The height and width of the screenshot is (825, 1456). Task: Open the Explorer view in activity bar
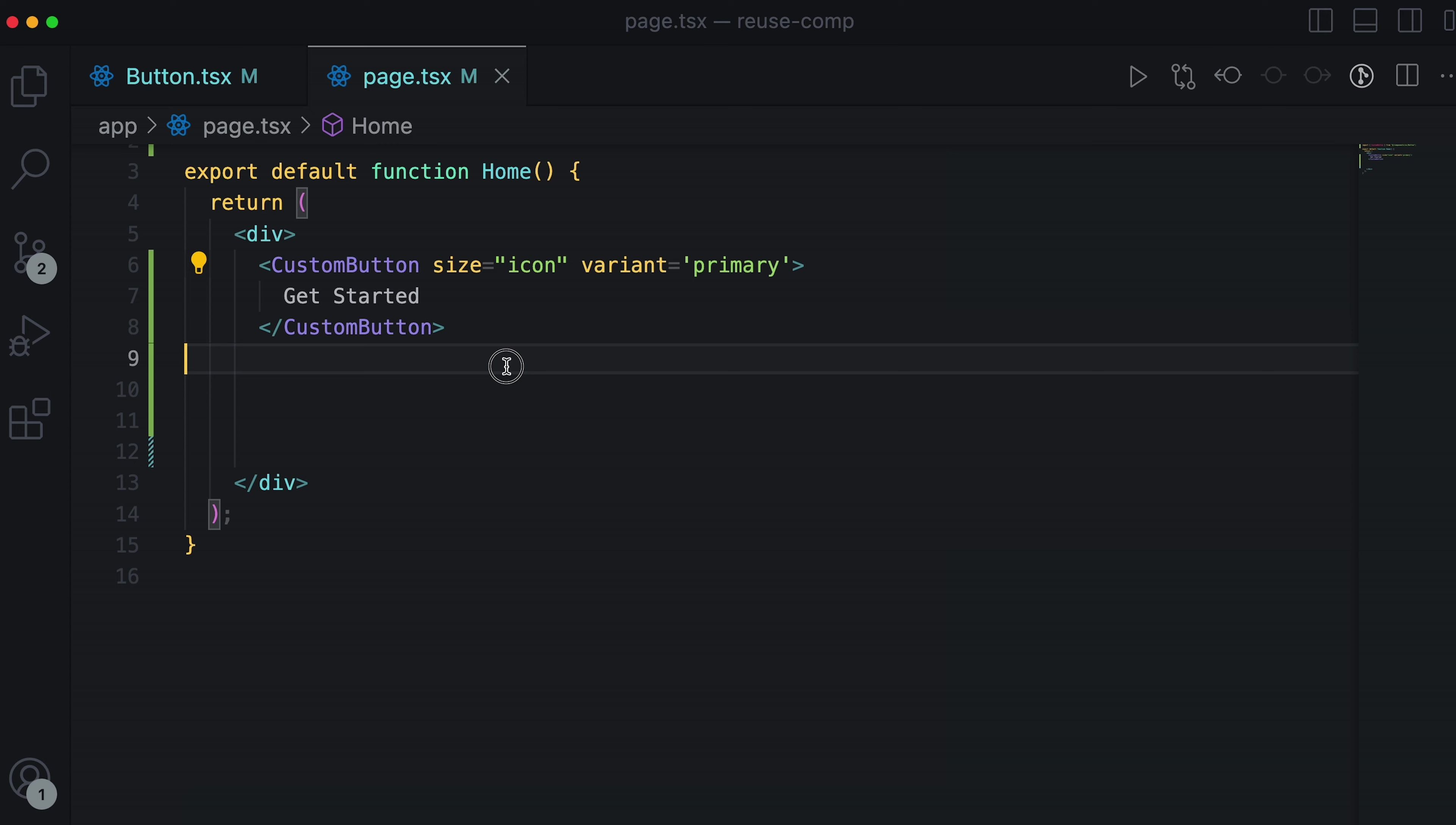click(30, 86)
